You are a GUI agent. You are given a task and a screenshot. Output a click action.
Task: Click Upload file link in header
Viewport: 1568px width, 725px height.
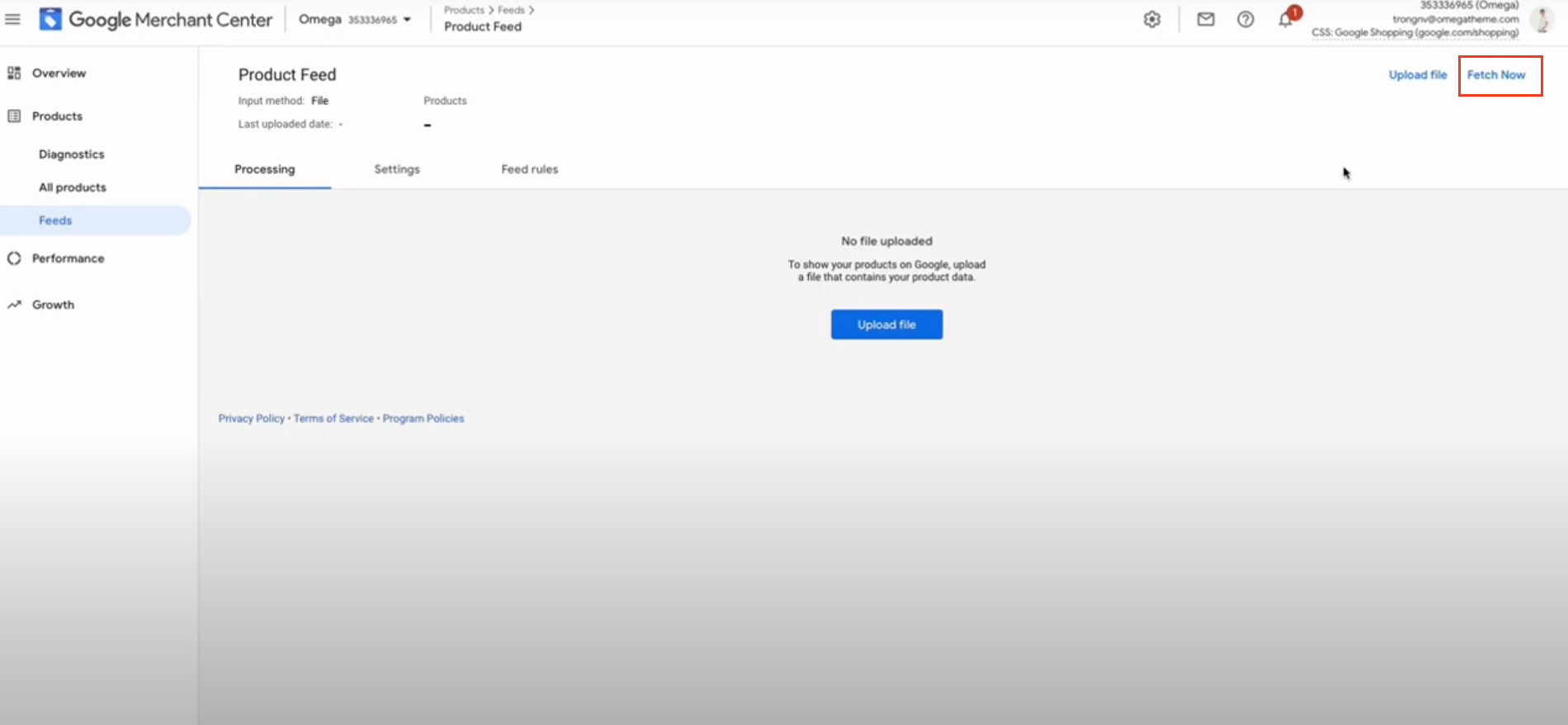[x=1418, y=75]
